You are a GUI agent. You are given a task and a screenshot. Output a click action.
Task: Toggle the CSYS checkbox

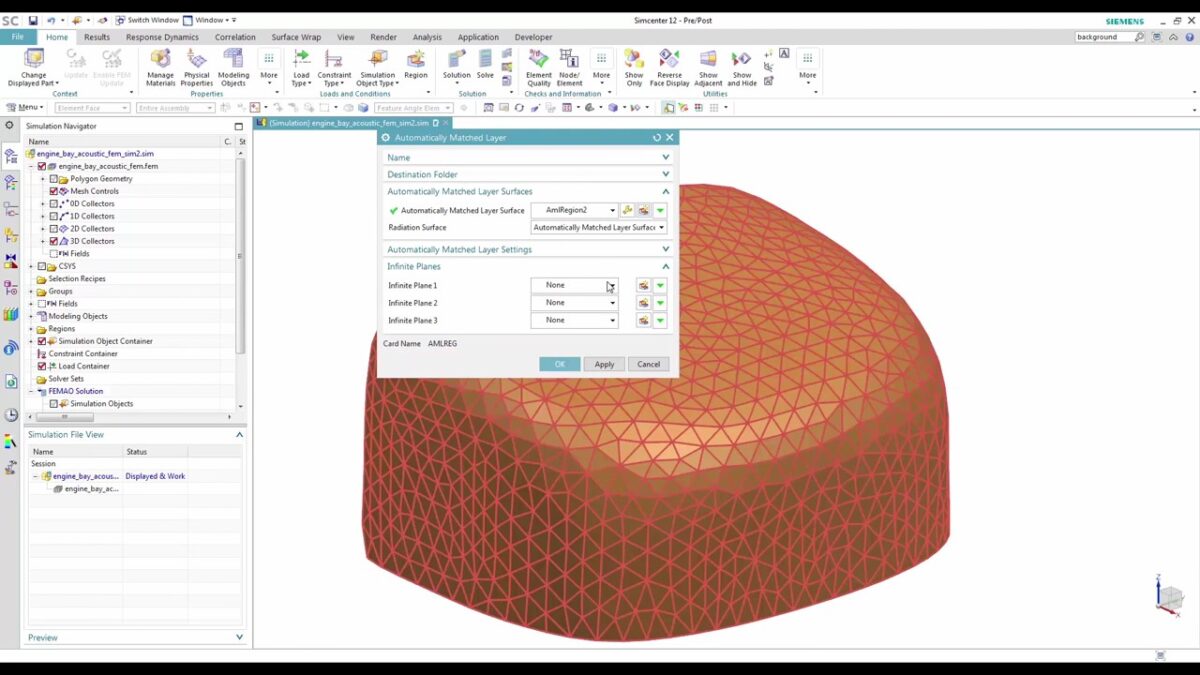(41, 266)
